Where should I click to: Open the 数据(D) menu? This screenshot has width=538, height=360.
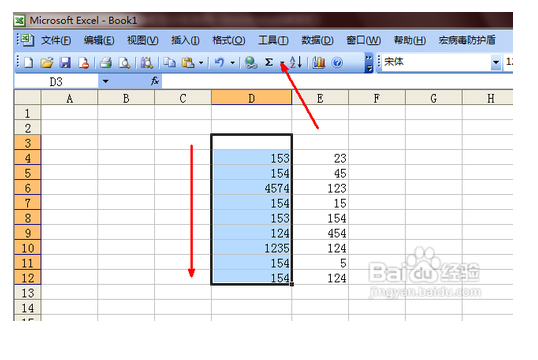point(317,40)
